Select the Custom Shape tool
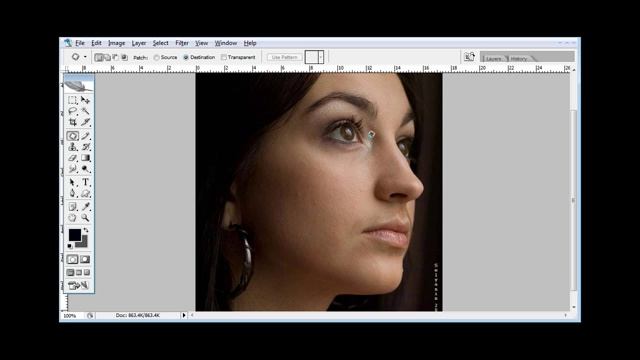640x360 pixels. tap(85, 193)
